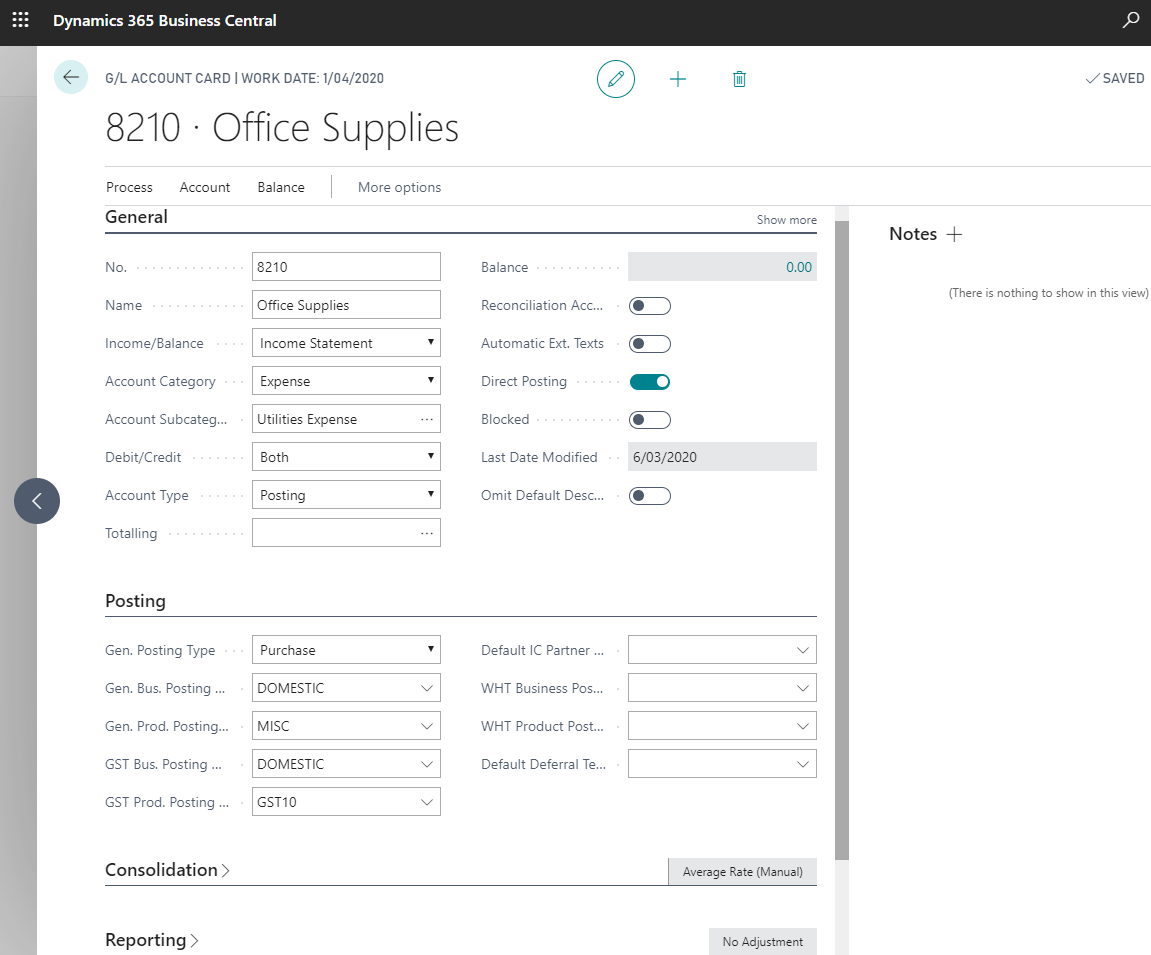Screen dimensions: 1151x955
Task: Open the Gen. Posting Type dropdown
Action: coord(346,650)
